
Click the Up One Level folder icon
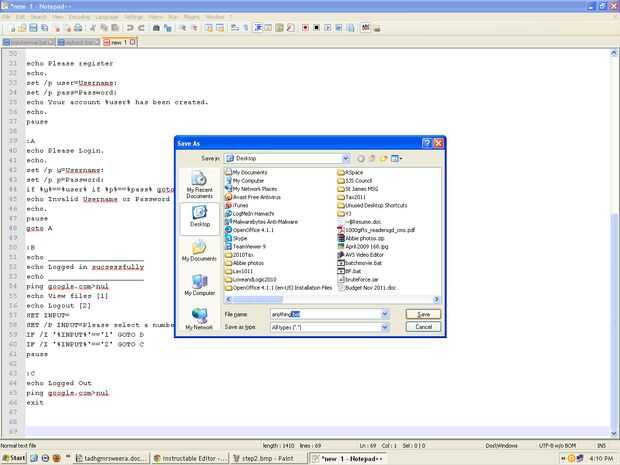click(372, 159)
